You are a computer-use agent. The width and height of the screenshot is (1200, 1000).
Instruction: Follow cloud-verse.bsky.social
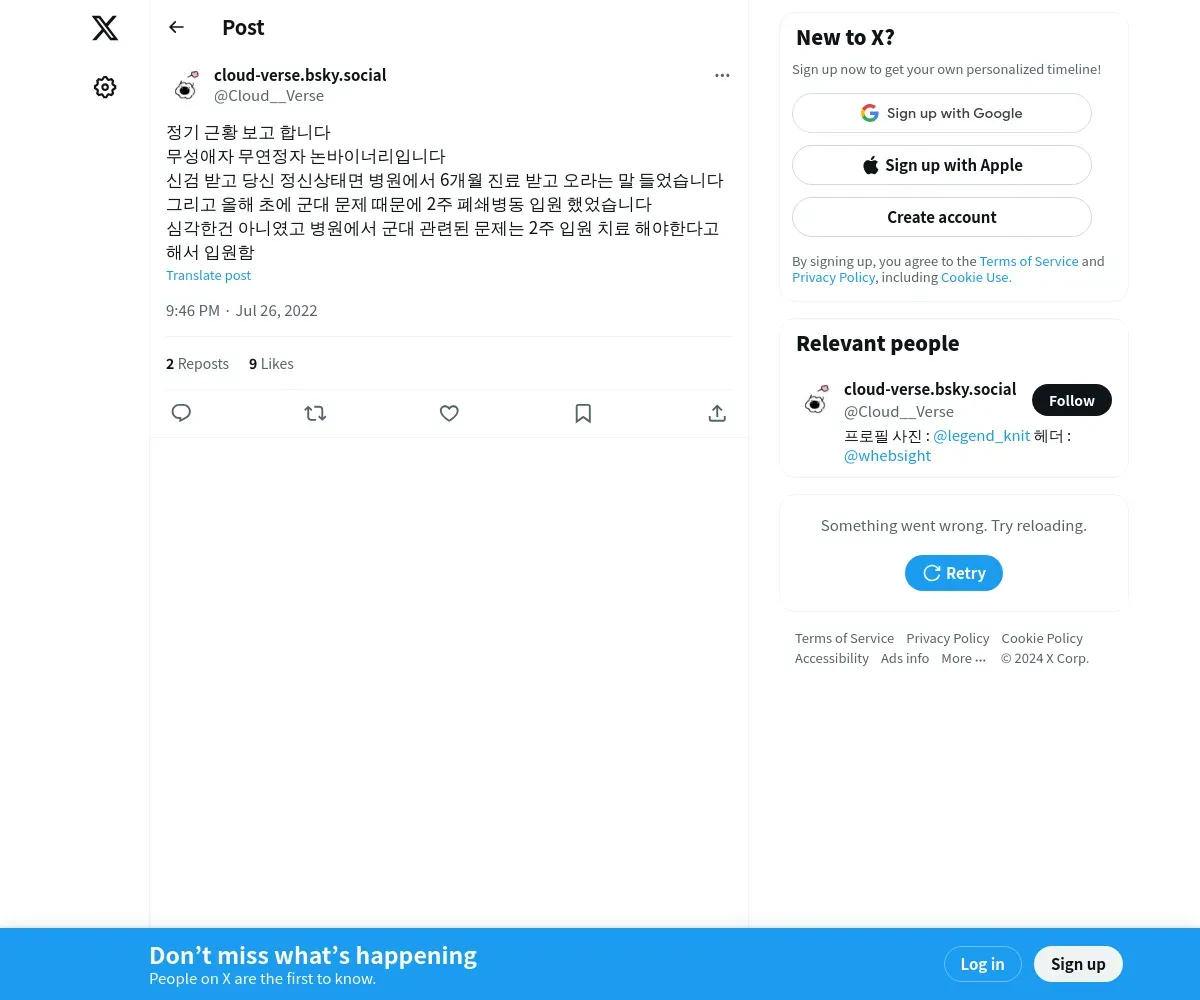(x=1072, y=400)
